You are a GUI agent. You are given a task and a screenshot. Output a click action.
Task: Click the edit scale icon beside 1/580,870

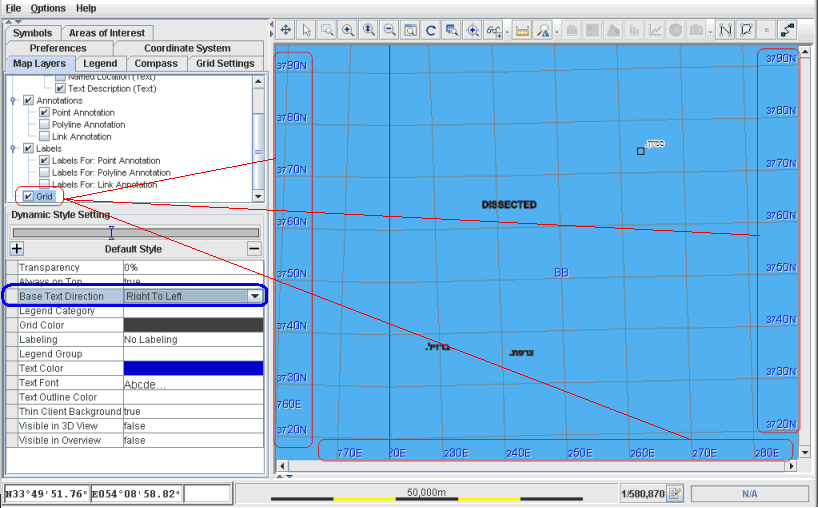pos(675,493)
